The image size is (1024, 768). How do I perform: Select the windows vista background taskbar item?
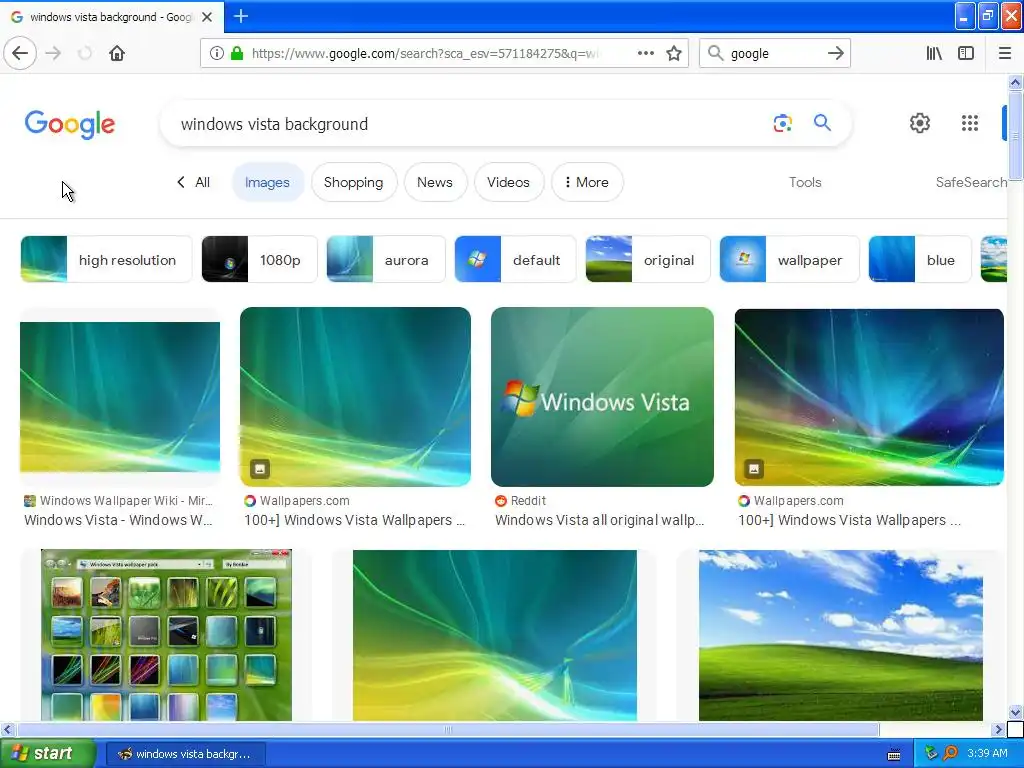click(185, 754)
